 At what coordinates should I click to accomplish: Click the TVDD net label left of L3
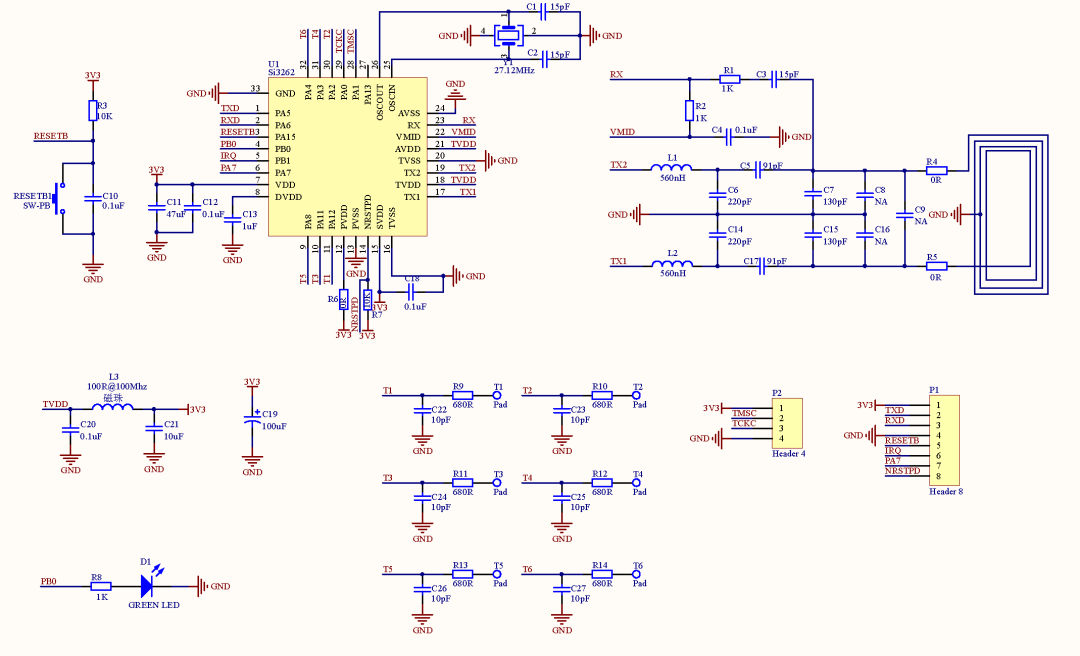click(x=56, y=404)
